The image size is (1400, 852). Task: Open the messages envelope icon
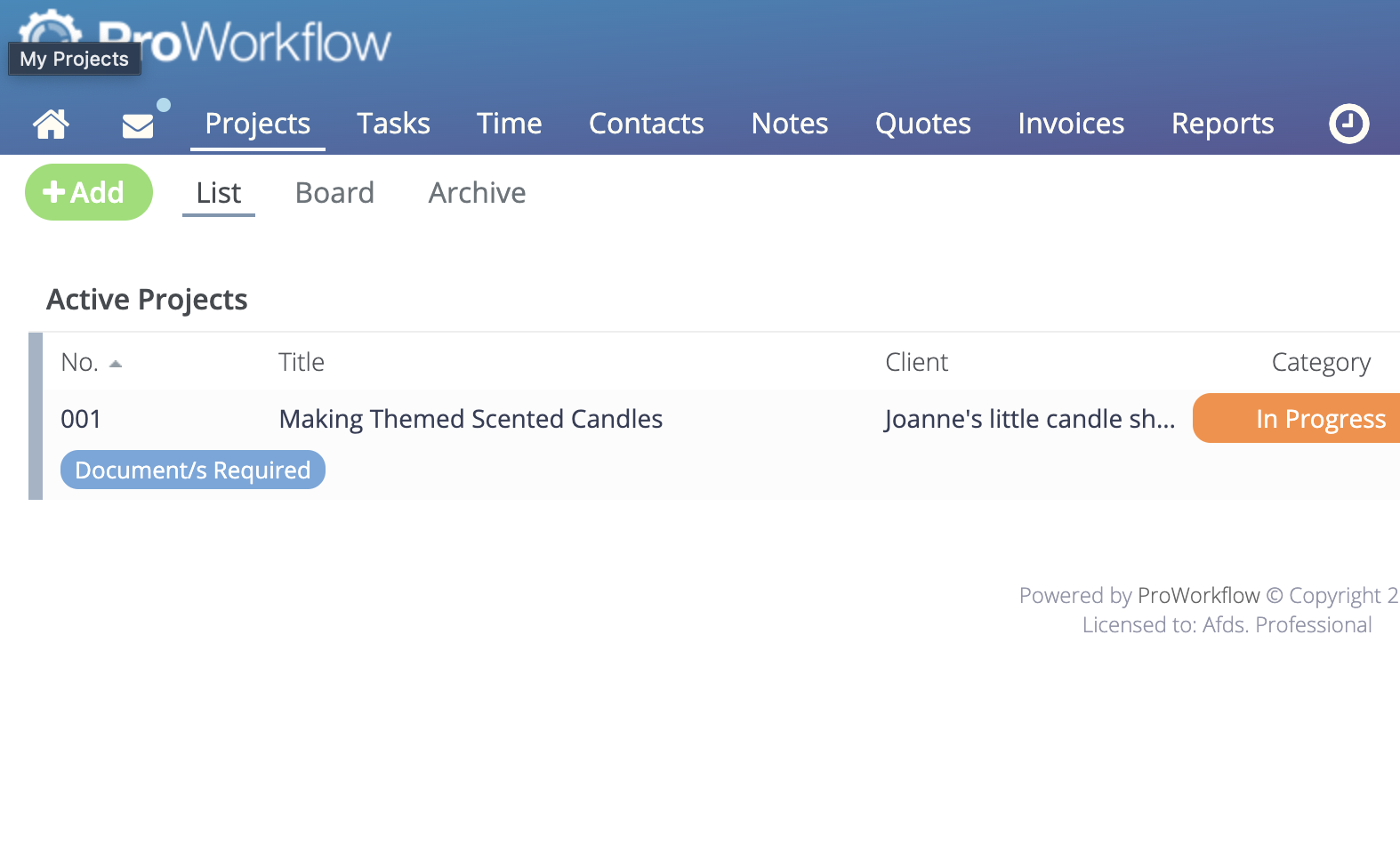[138, 125]
